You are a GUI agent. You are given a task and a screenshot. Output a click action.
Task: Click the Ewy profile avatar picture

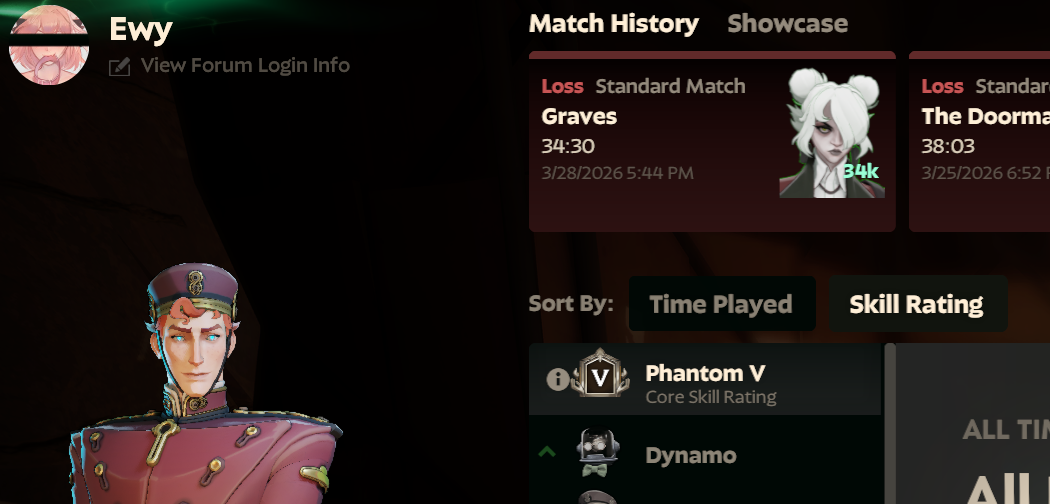pos(49,45)
